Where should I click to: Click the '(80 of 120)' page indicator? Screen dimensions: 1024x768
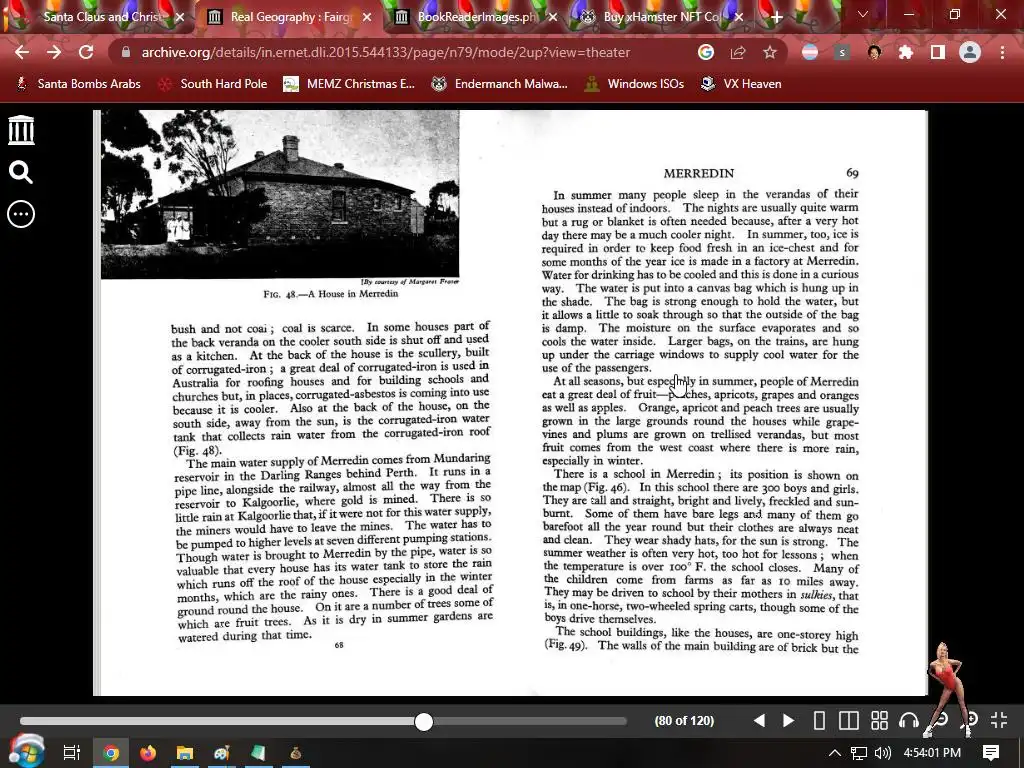(x=684, y=720)
